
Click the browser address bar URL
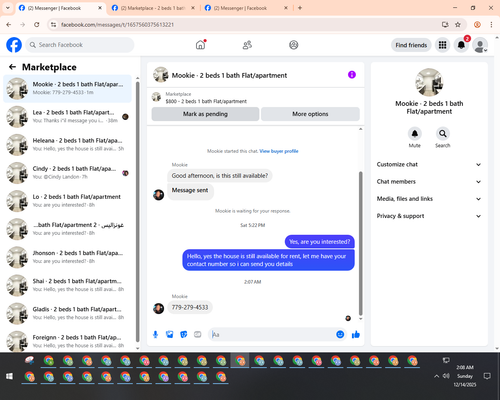(x=117, y=24)
